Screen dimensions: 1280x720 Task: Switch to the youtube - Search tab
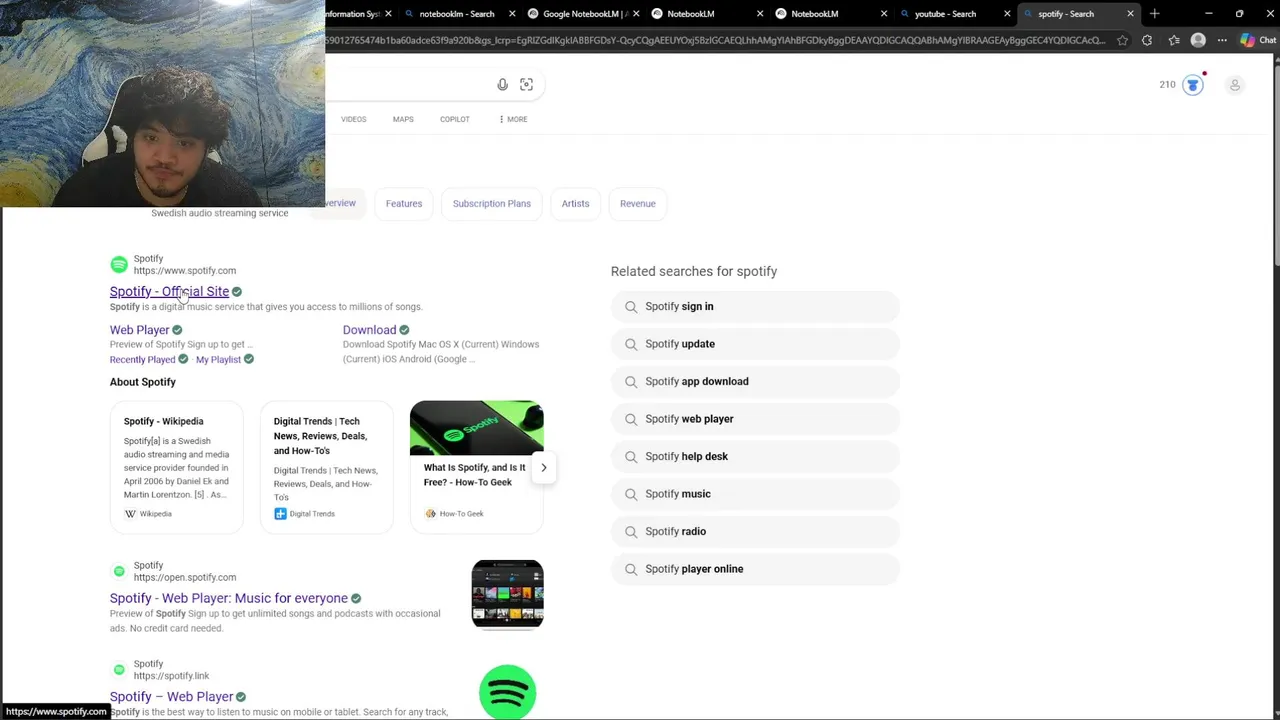pos(945,14)
